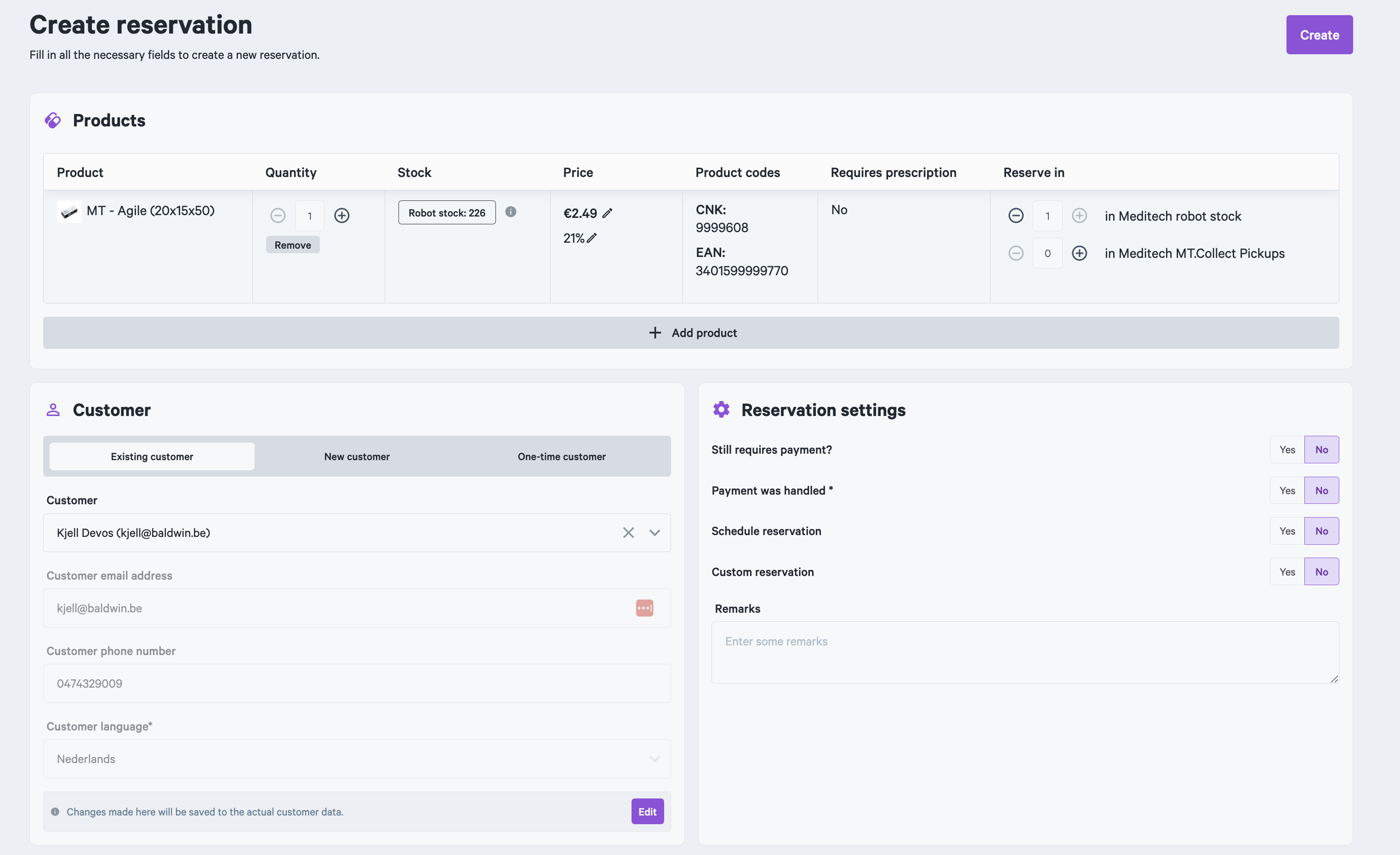
Task: Increase product quantity with plus icon
Action: tap(341, 216)
